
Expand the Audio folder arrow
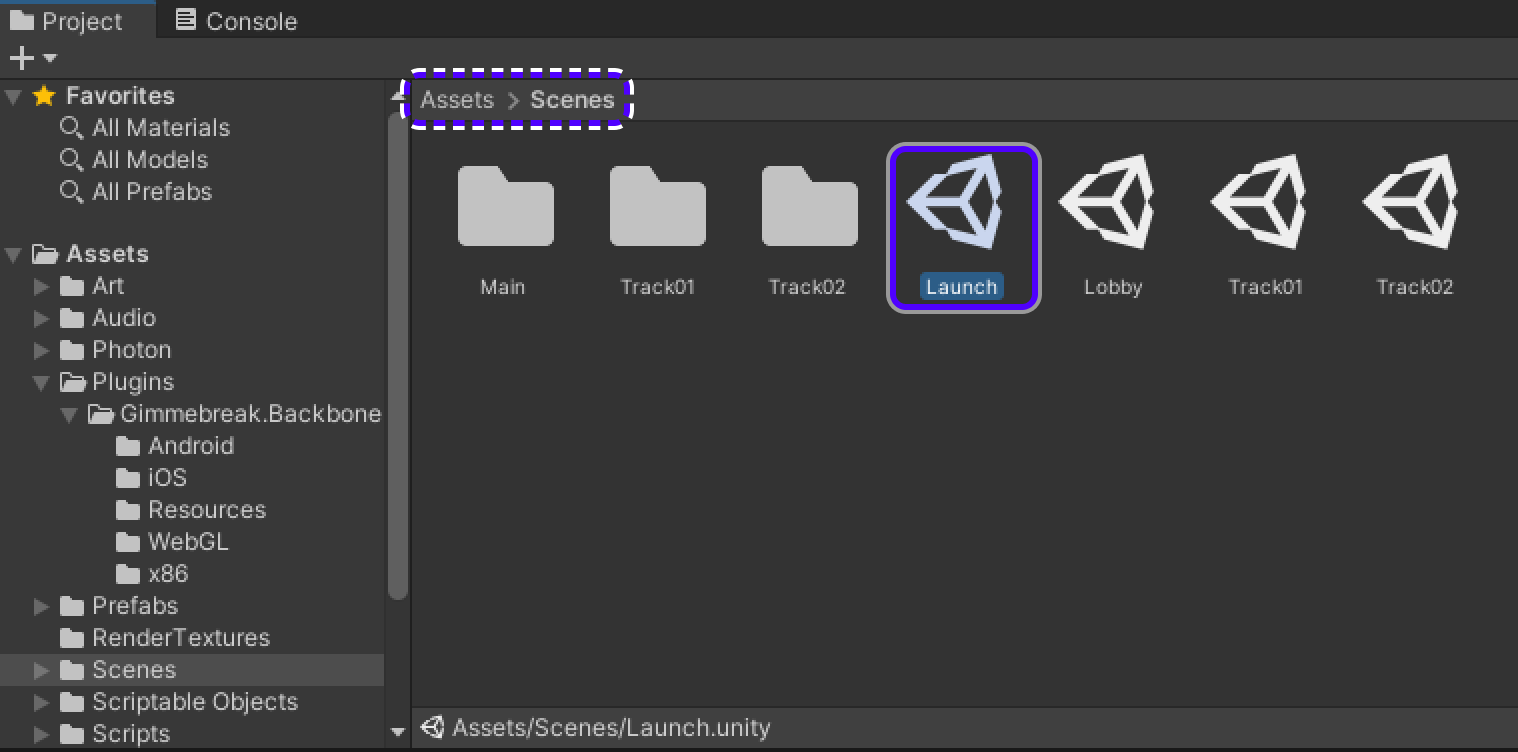pyautogui.click(x=41, y=319)
